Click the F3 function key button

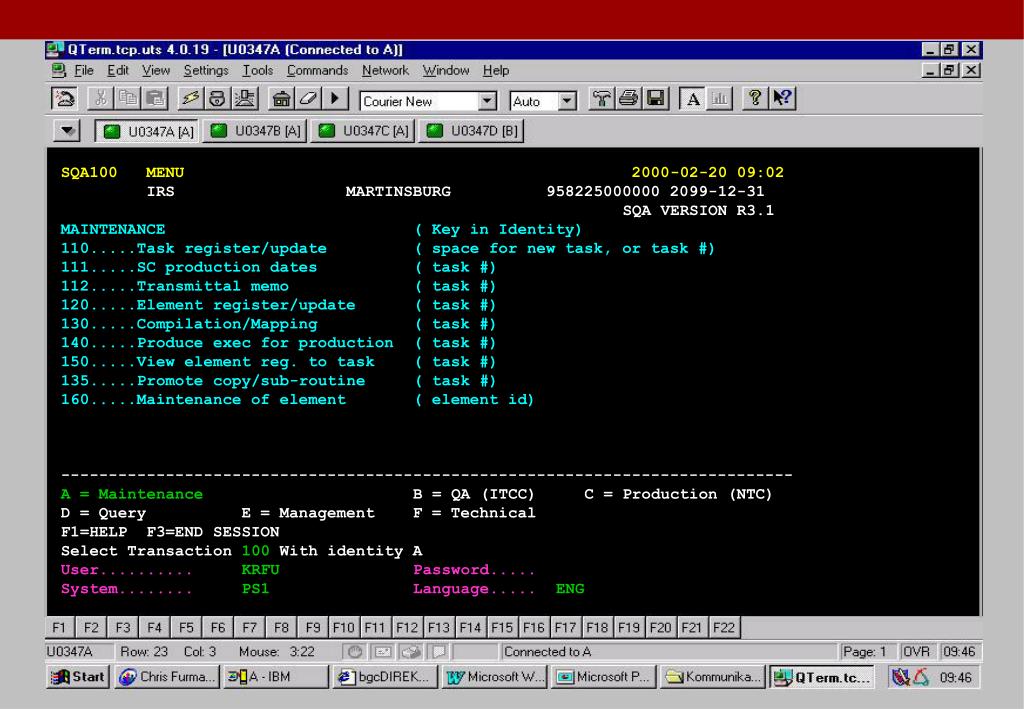pyautogui.click(x=123, y=627)
